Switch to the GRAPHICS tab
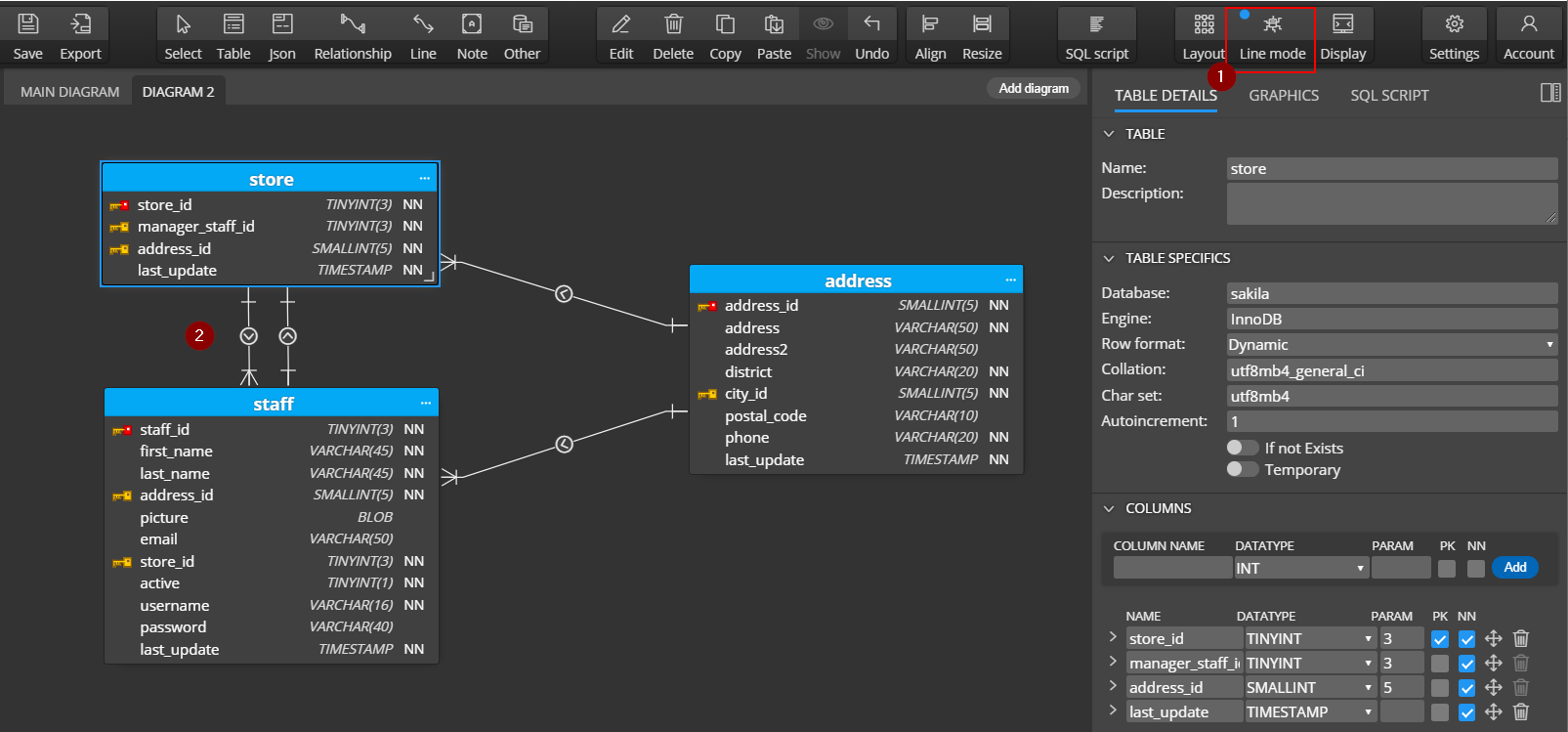The width and height of the screenshot is (1568, 732). coord(1284,95)
